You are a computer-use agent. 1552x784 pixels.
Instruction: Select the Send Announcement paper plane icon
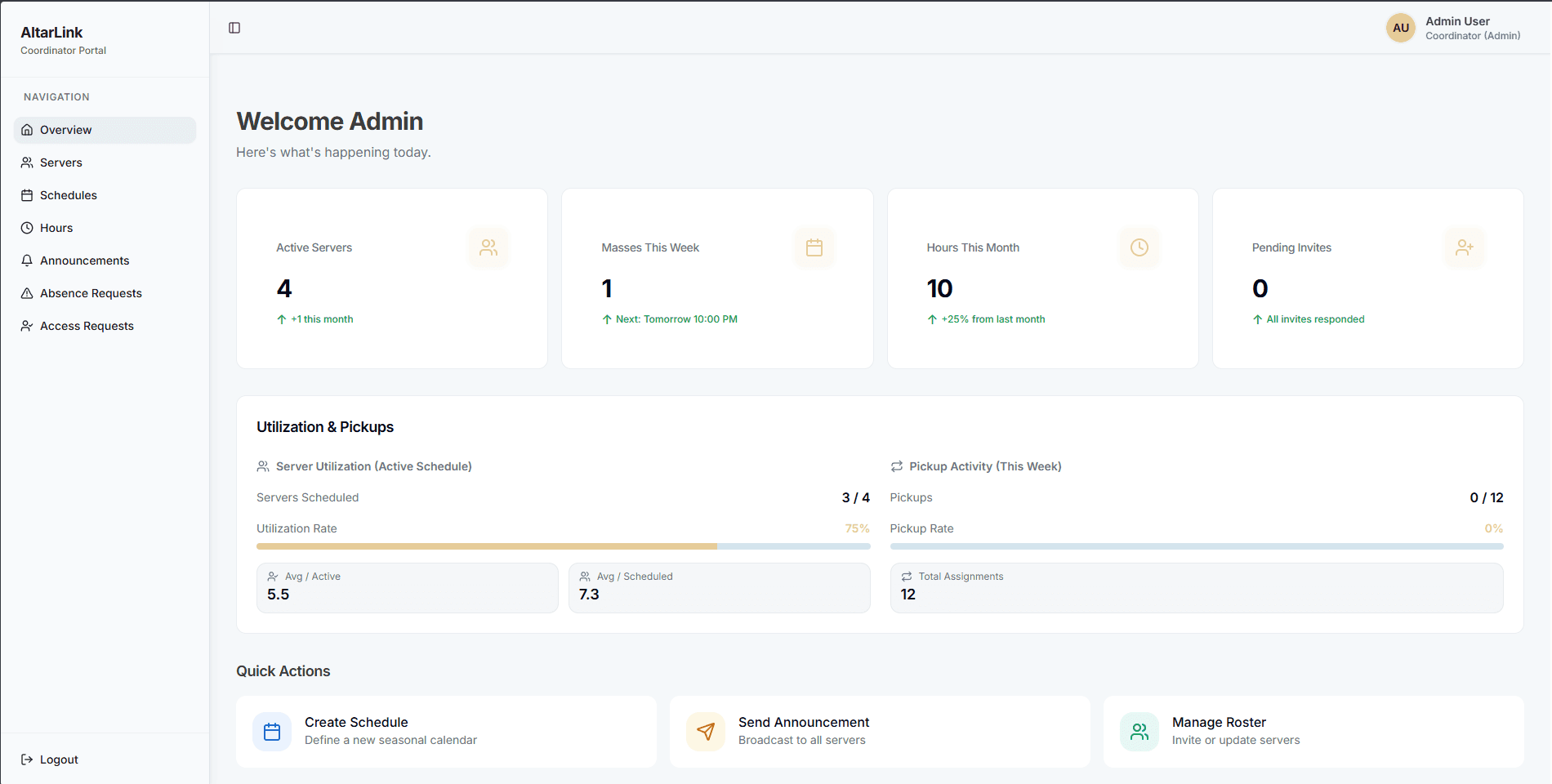tap(705, 731)
